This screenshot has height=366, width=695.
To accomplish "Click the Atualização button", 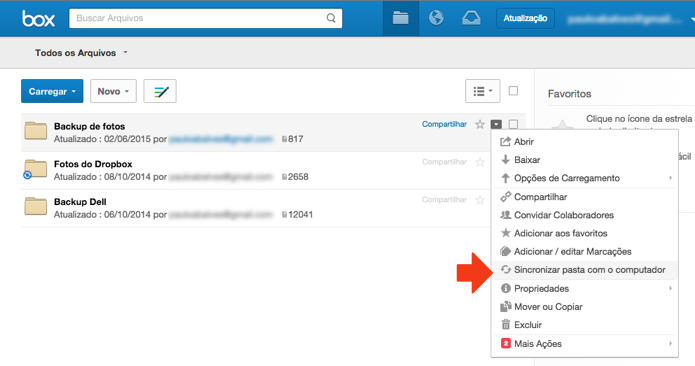I will (525, 18).
